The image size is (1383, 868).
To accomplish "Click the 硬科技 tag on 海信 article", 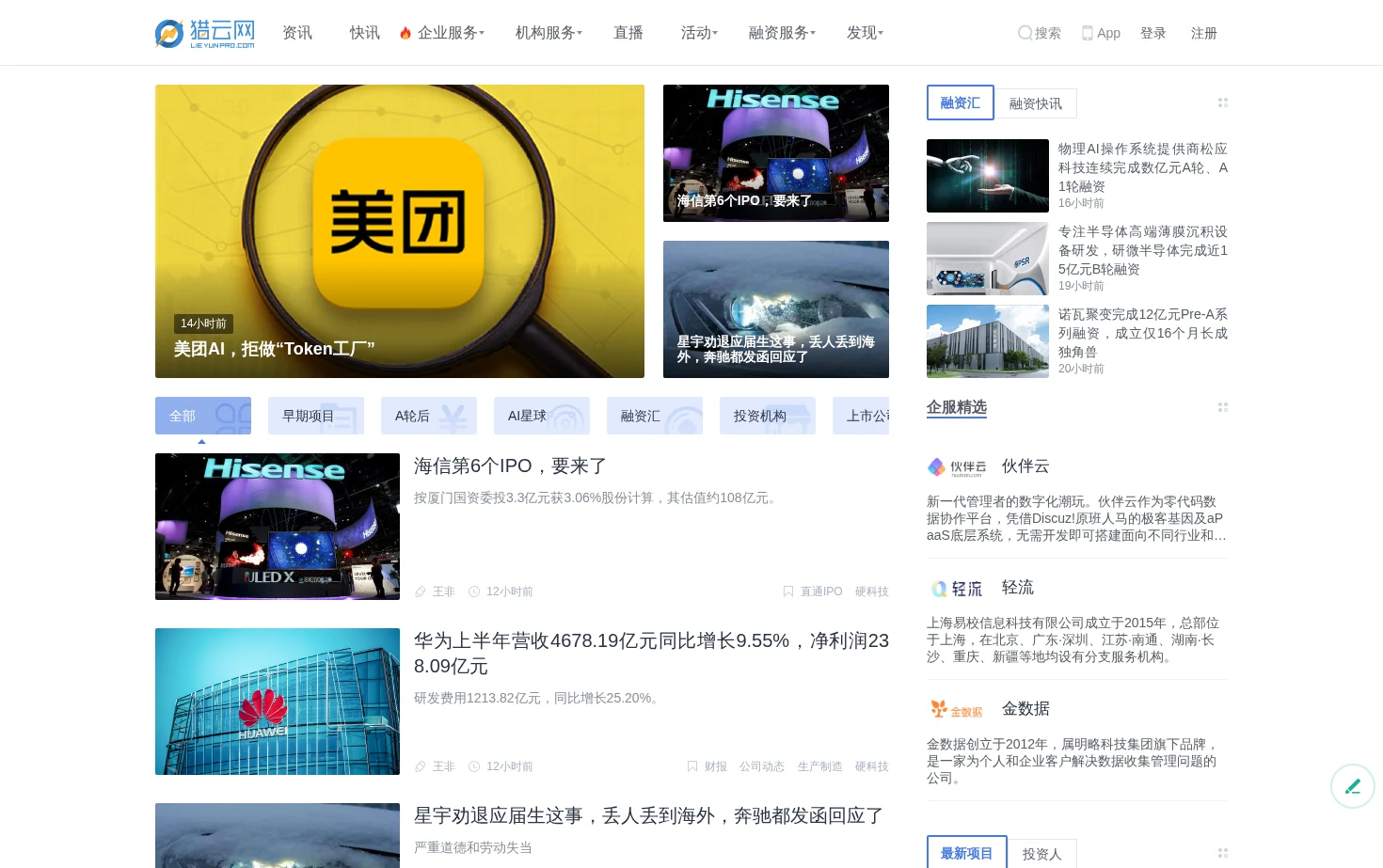I will tap(872, 592).
